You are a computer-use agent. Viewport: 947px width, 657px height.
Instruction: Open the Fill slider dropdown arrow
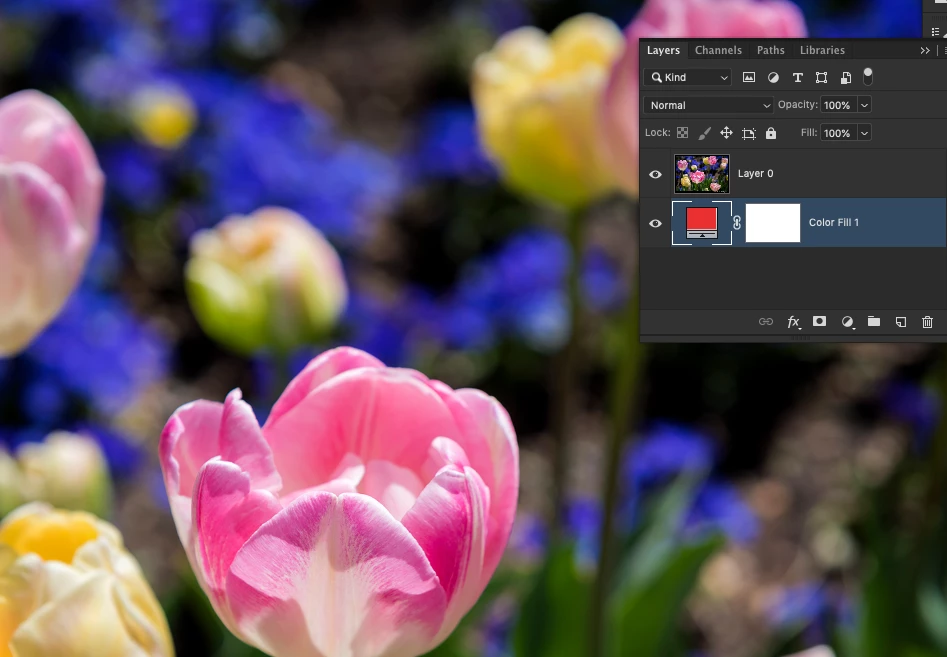pyautogui.click(x=864, y=133)
